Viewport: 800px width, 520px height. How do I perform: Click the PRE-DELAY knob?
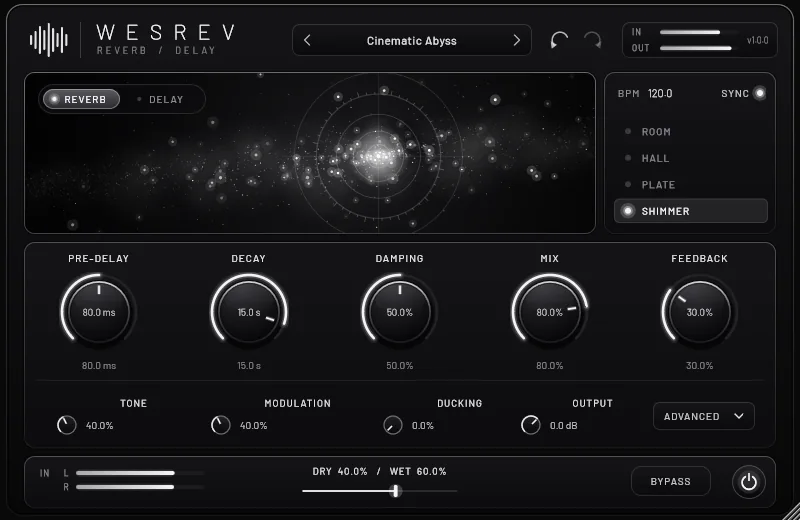pos(98,311)
